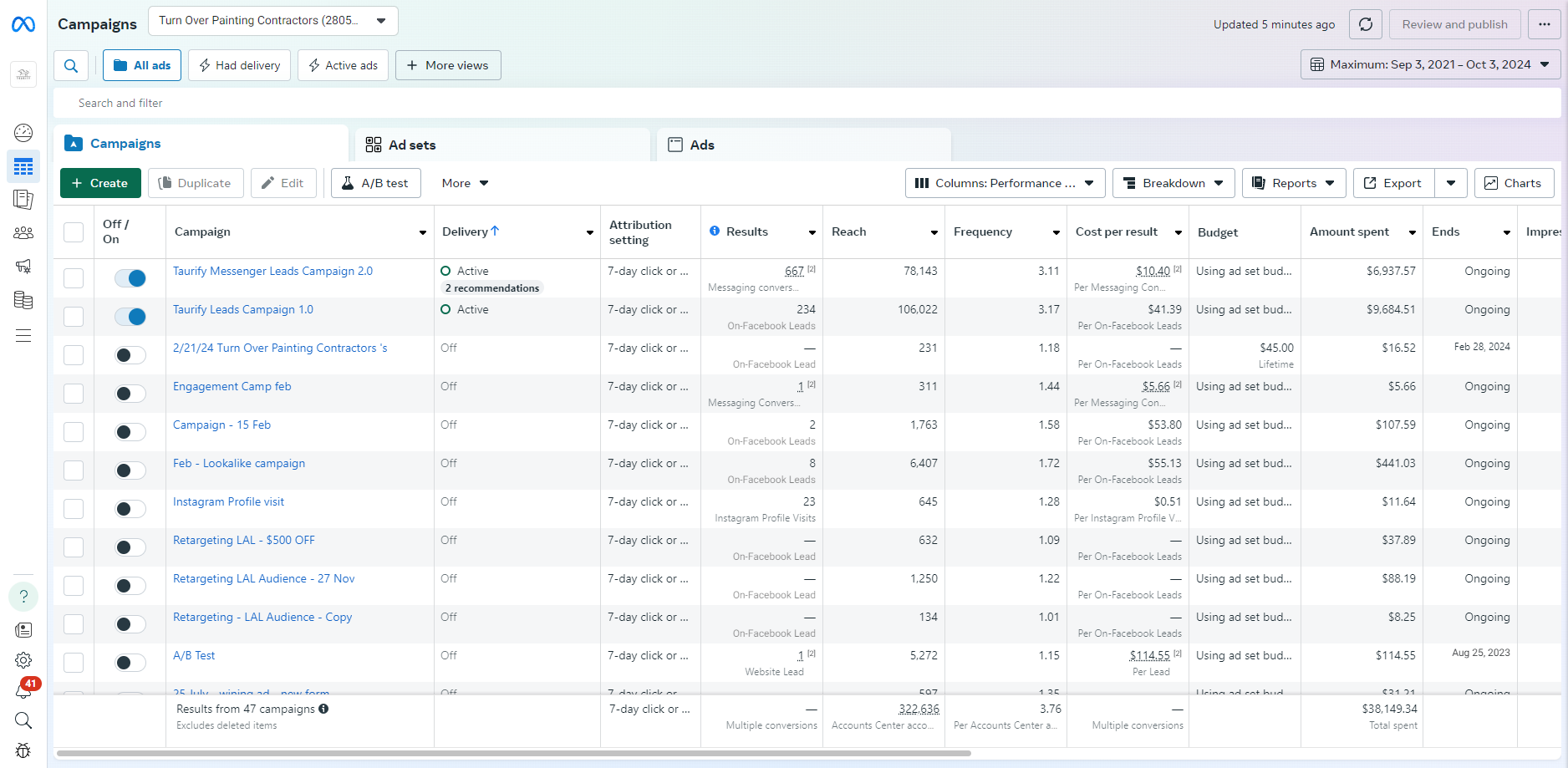Viewport: 1568px width, 768px height.
Task: Click the 2 recommendations badge
Action: (491, 288)
